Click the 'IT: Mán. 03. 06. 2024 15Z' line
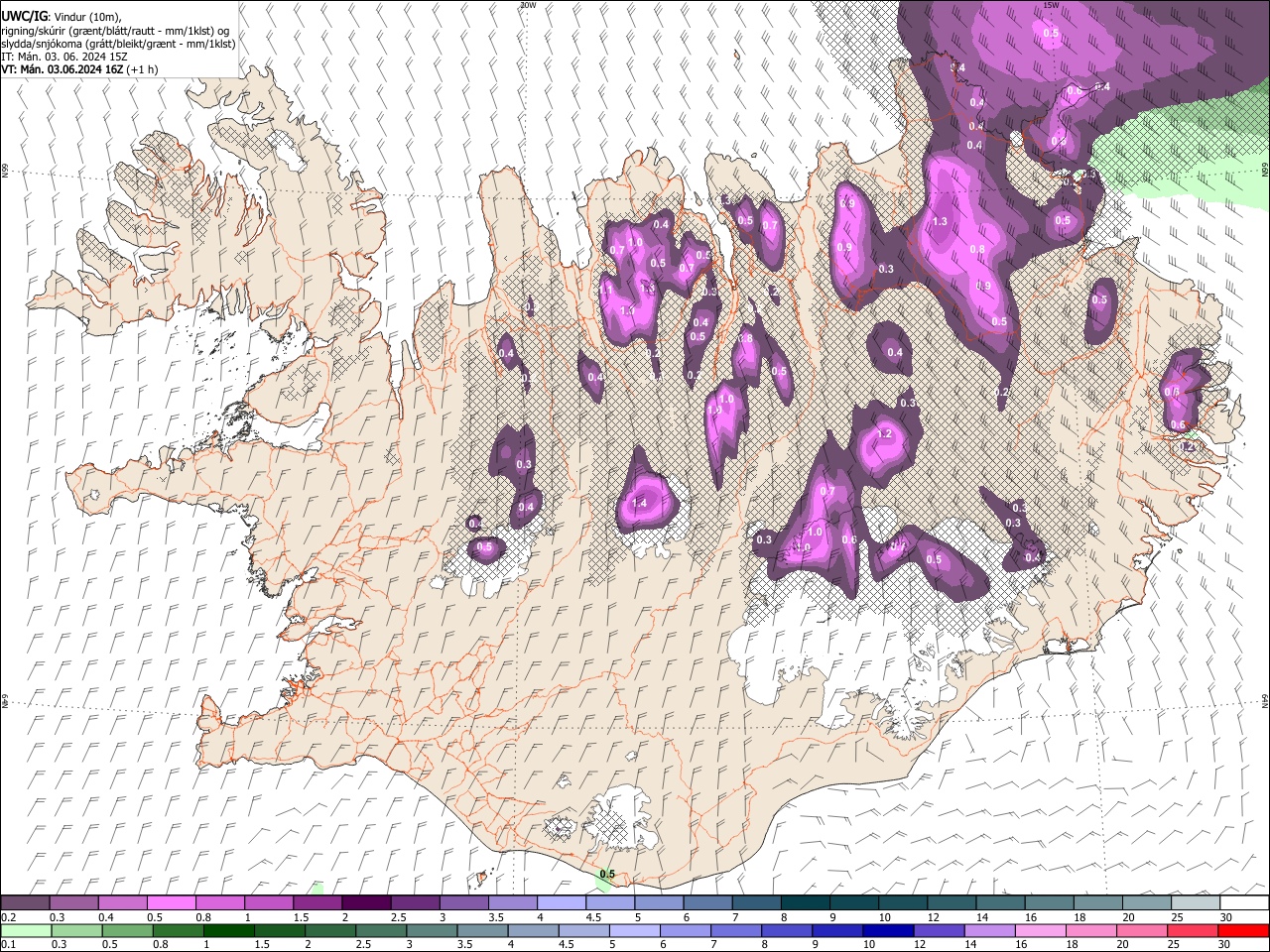 pos(64,57)
